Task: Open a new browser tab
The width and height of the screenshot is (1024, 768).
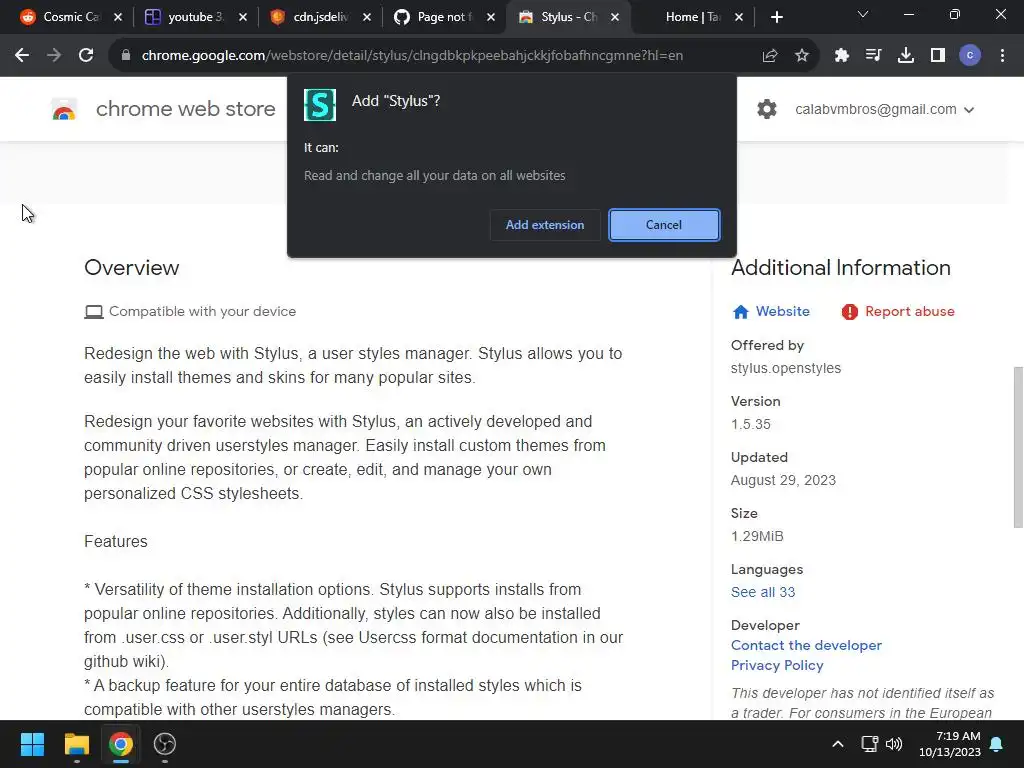Action: pyautogui.click(x=776, y=17)
